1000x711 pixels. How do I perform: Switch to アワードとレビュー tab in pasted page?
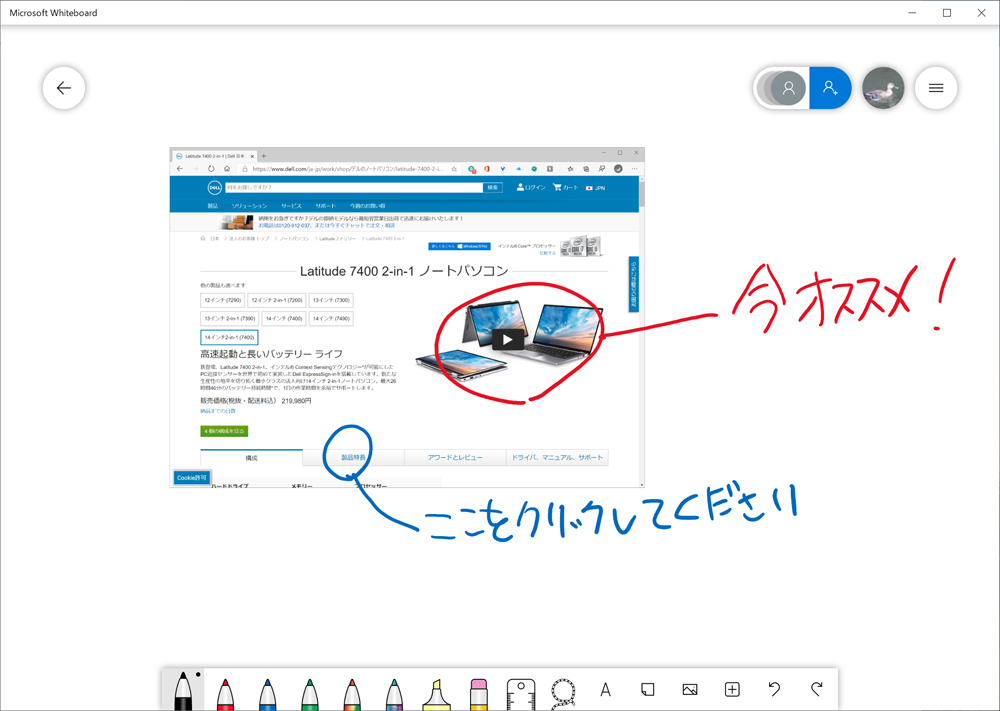click(x=455, y=458)
